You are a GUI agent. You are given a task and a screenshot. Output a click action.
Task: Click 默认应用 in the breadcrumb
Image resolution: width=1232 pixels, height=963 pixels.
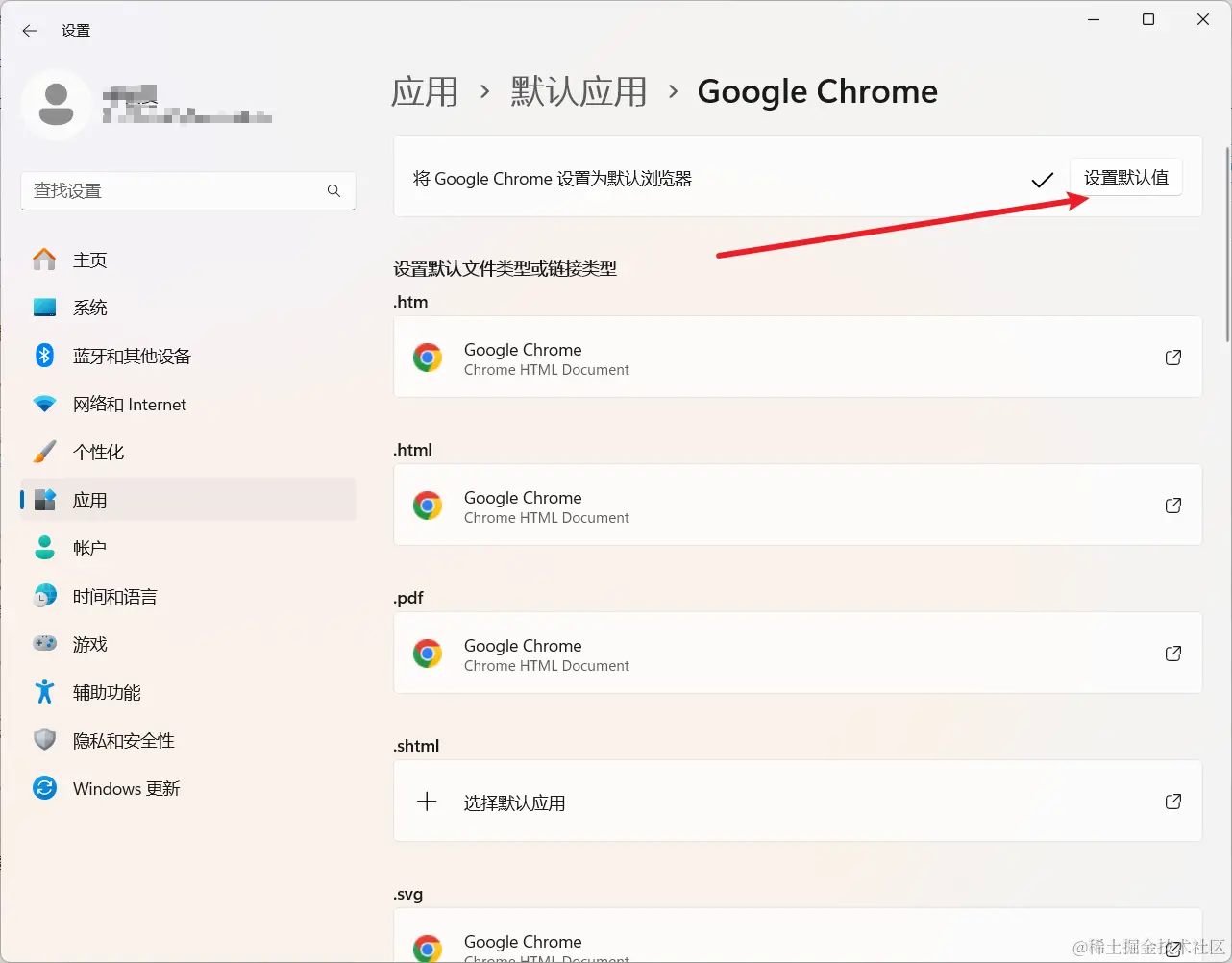[579, 91]
